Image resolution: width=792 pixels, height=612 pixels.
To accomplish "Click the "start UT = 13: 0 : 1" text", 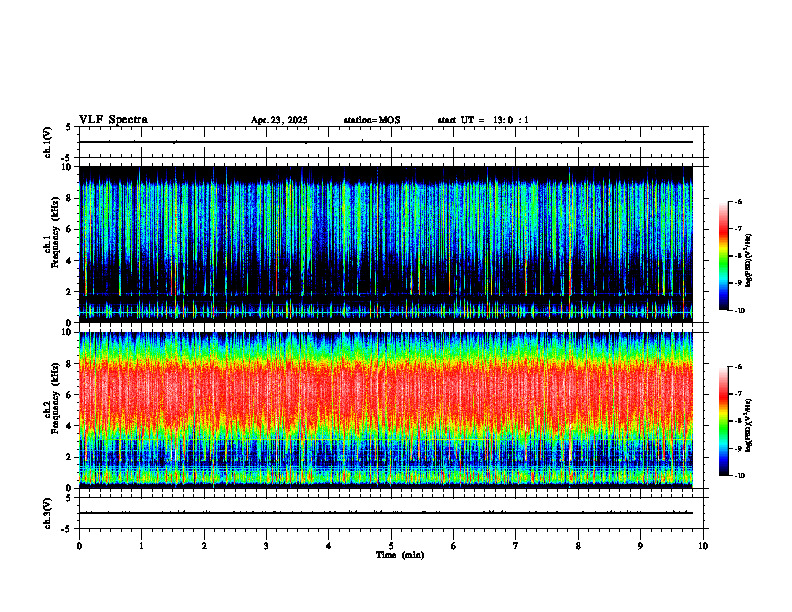I will click(483, 120).
